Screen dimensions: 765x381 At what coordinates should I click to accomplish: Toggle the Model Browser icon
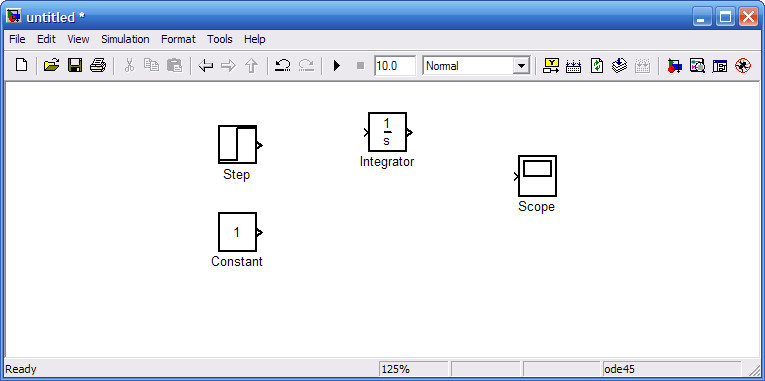point(720,65)
